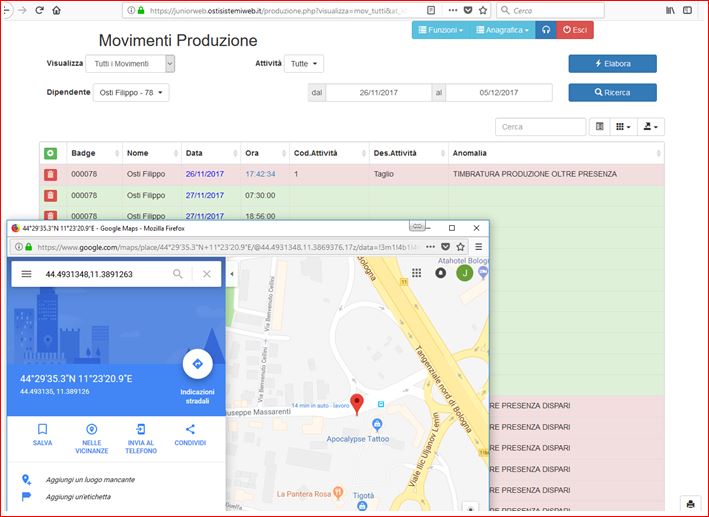The width and height of the screenshot is (709, 517).
Task: Click NELLE VICINANZE nearby icon
Action: [91, 429]
